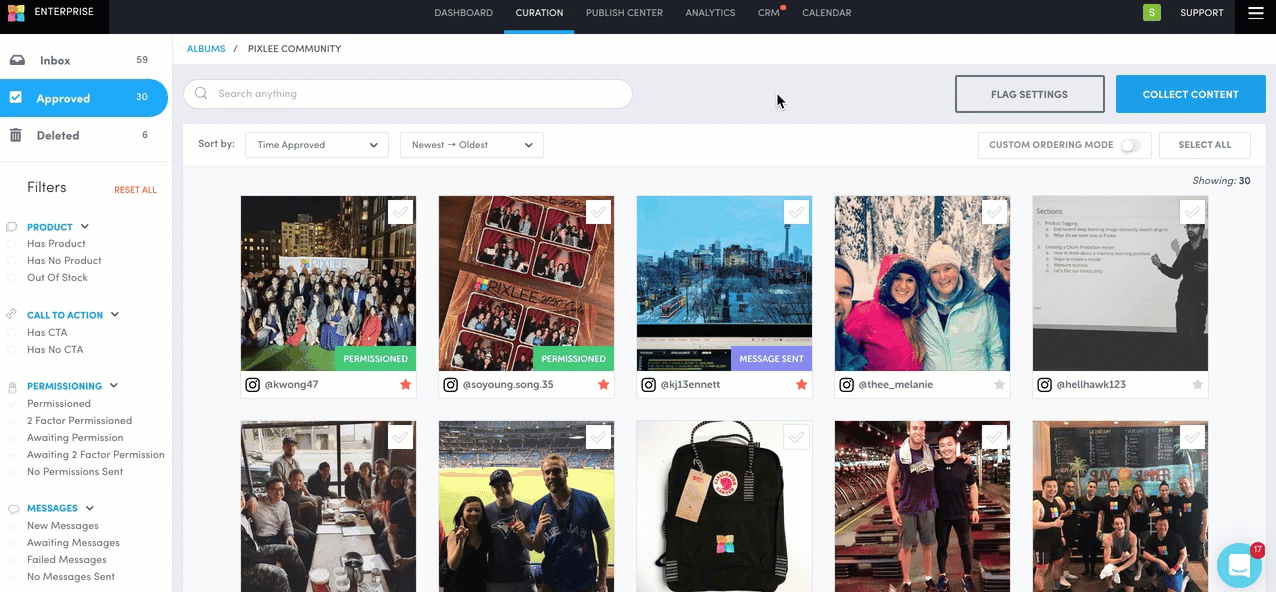
Task: Collapse the Permissioning filter section
Action: click(x=114, y=386)
